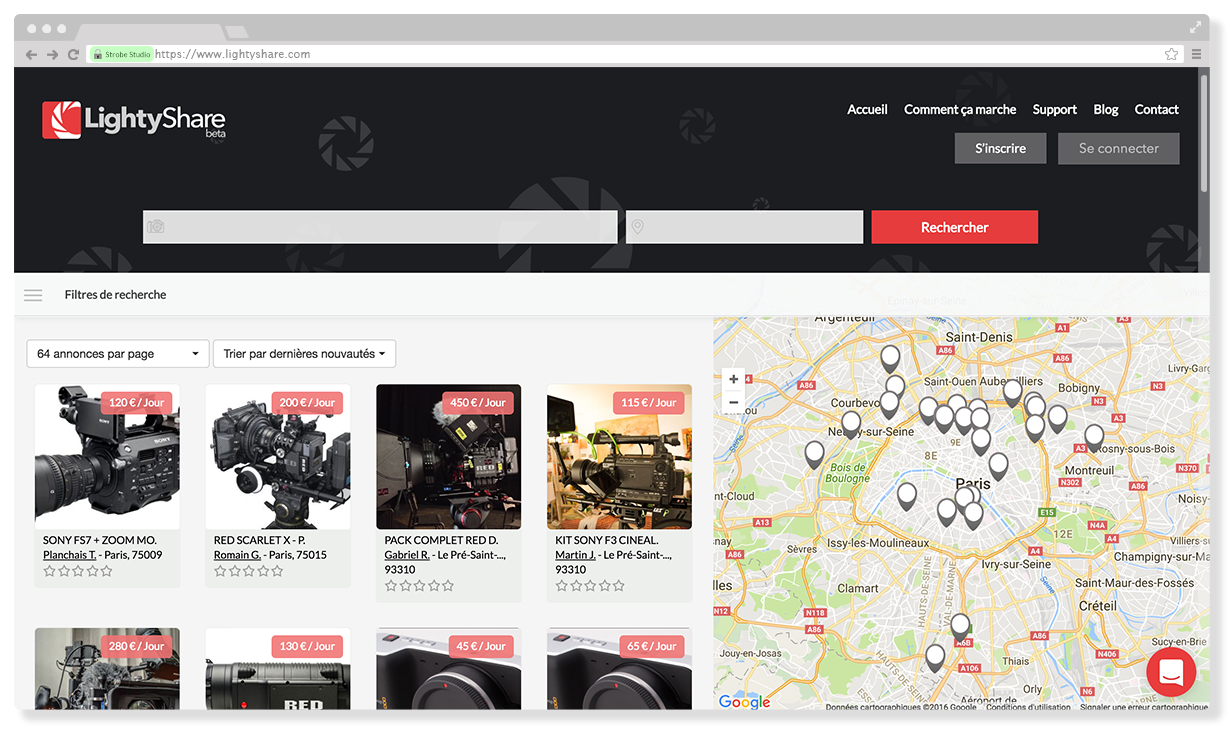
Task: Click the location pin icon in the location field
Action: pos(637,226)
